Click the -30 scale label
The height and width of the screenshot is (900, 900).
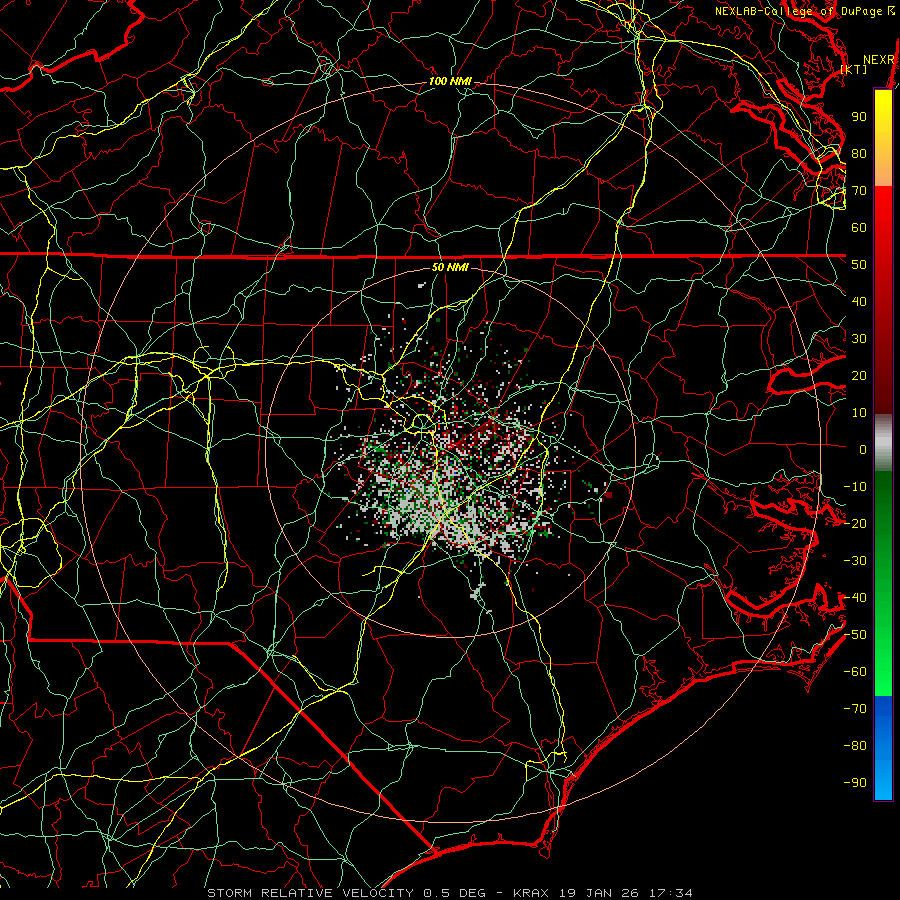tap(855, 561)
